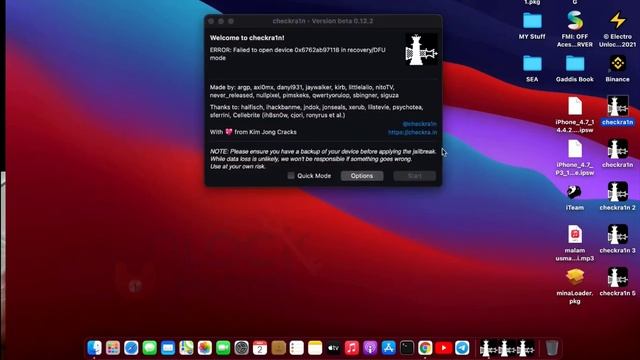Screen dimensions: 640x360
Task: Select the iPhone_4.7_P3 ipsw file
Action: tap(575, 158)
